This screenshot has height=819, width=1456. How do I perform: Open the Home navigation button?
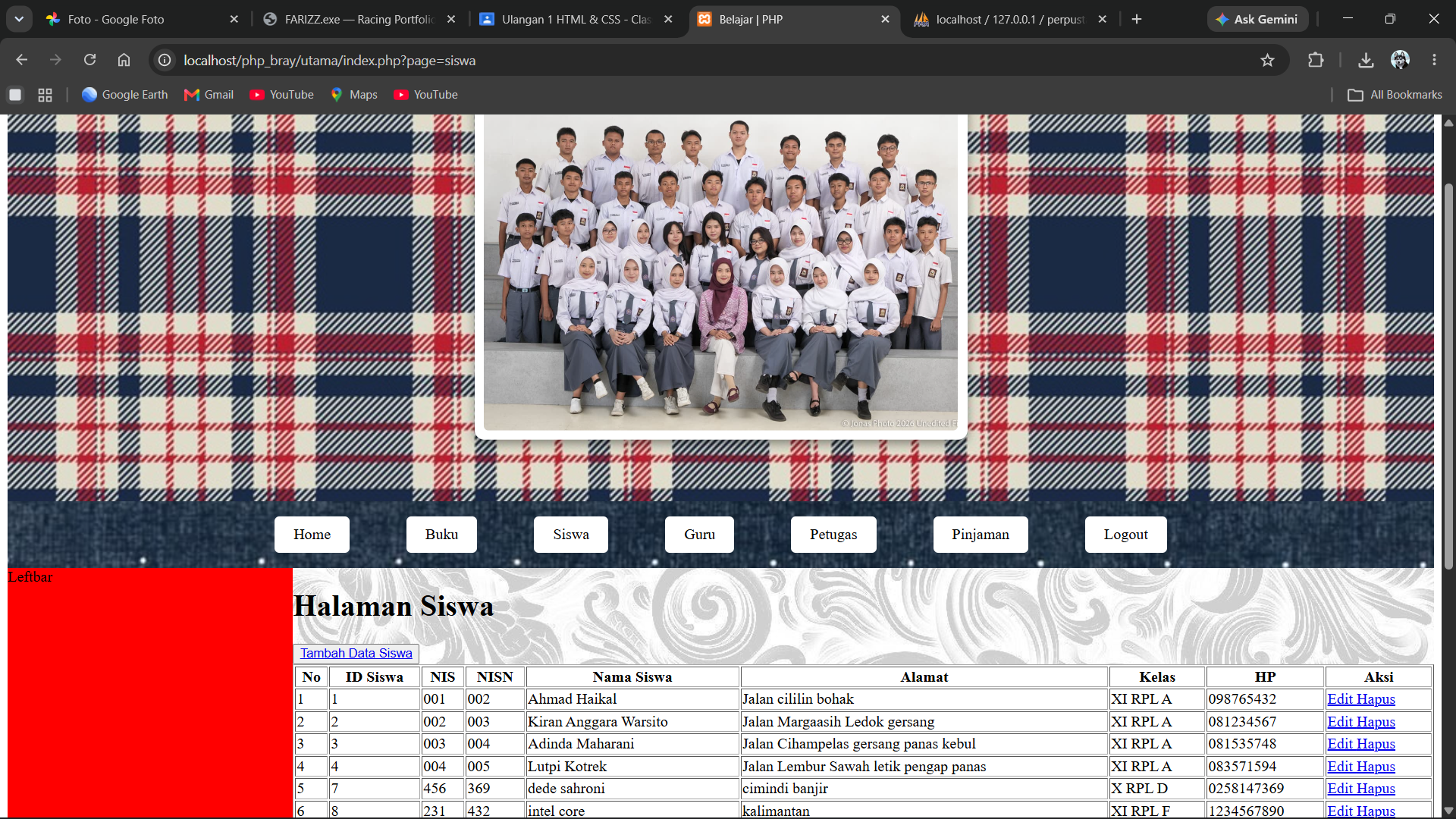[312, 535]
